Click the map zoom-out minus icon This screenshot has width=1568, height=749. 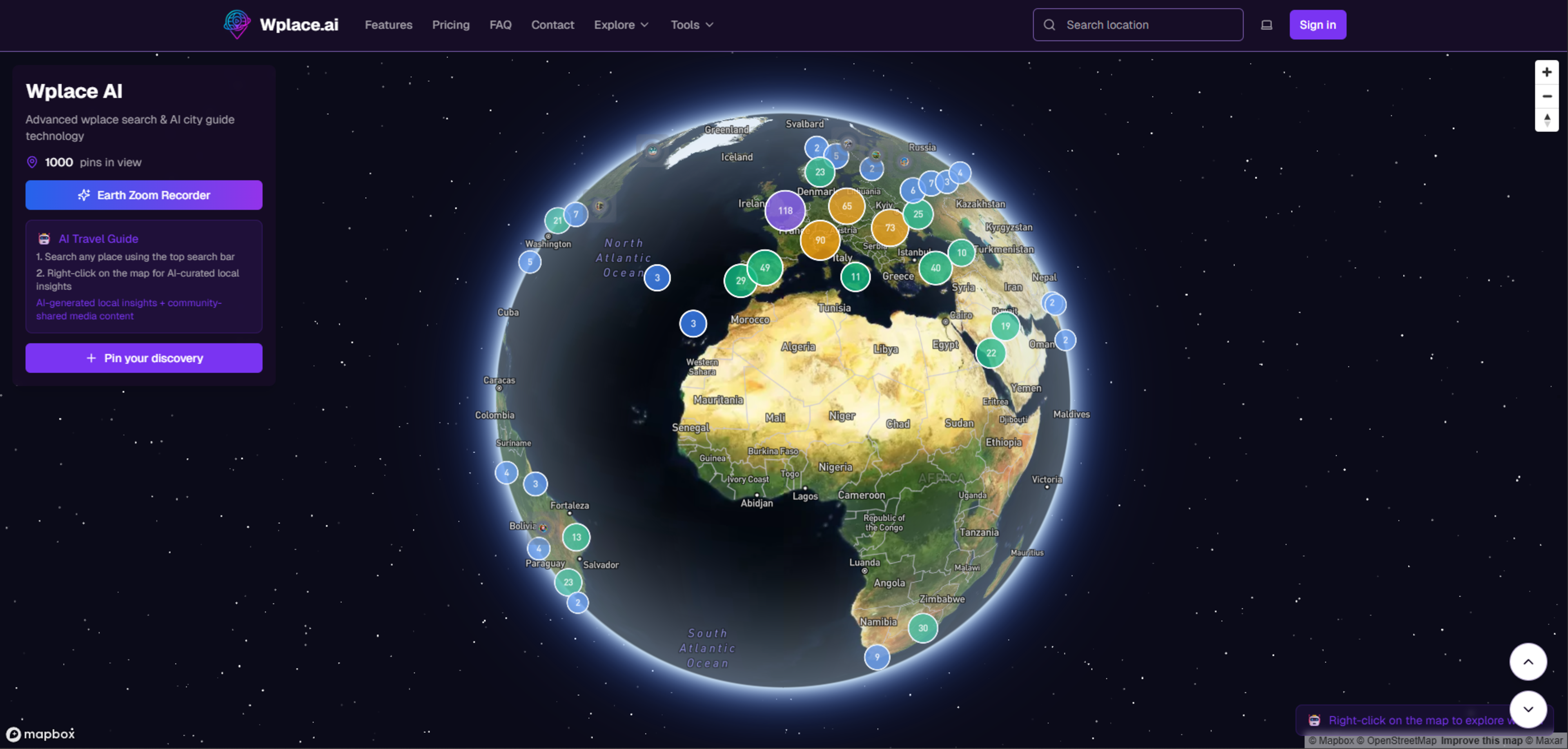coord(1547,96)
